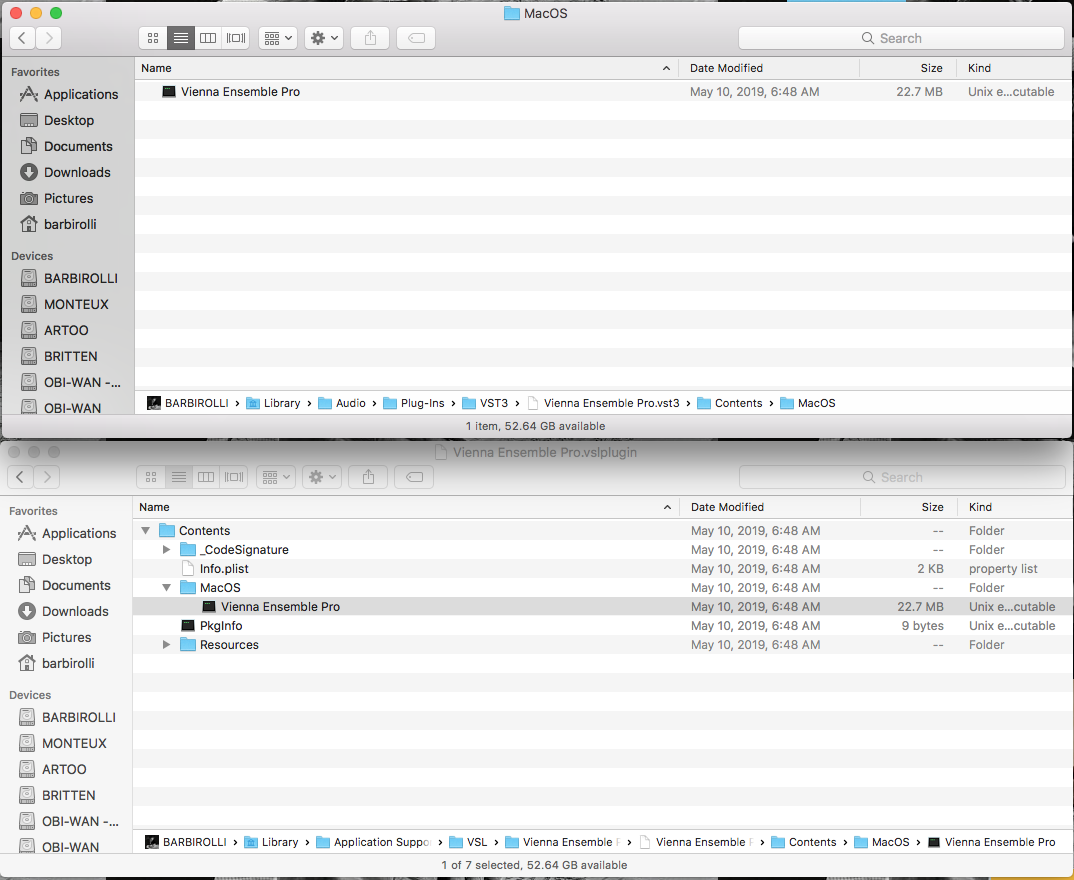1074x880 pixels.
Task: Click the close button of MacOS window
Action: 16,13
